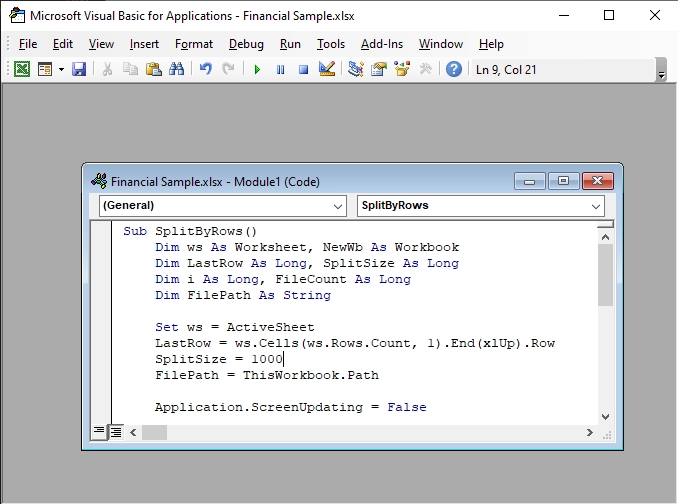This screenshot has width=678, height=504.
Task: Click the Find binoculars icon
Action: pyautogui.click(x=176, y=69)
